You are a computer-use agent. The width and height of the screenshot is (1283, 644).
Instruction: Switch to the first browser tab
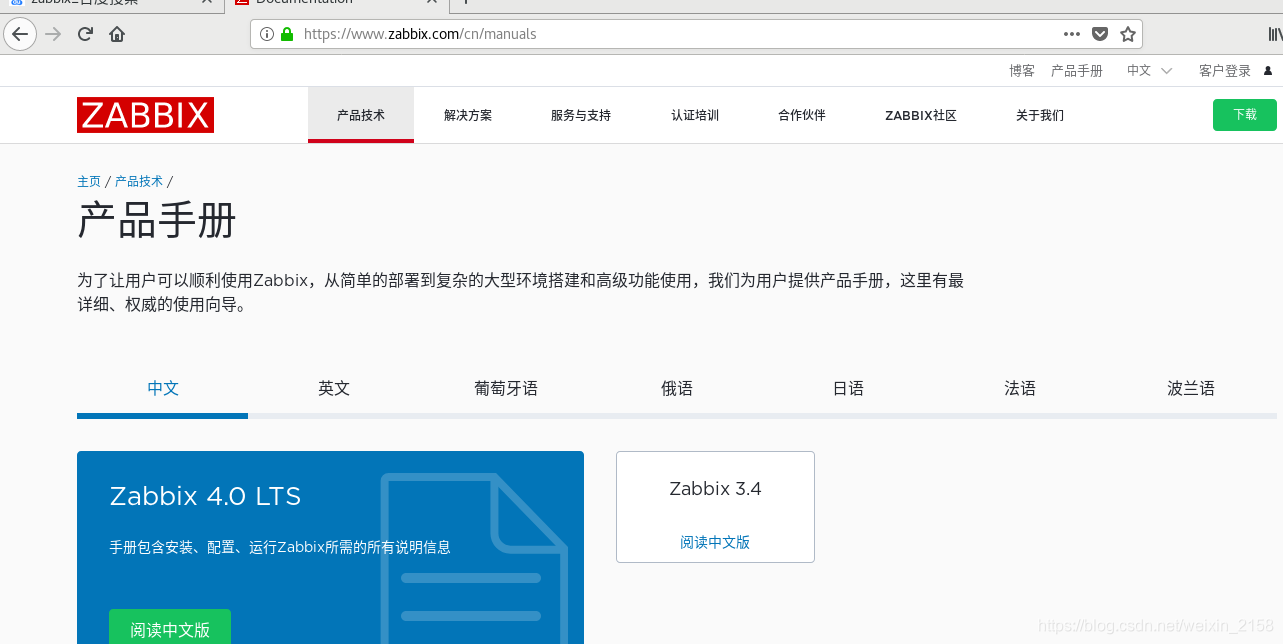pos(110,3)
